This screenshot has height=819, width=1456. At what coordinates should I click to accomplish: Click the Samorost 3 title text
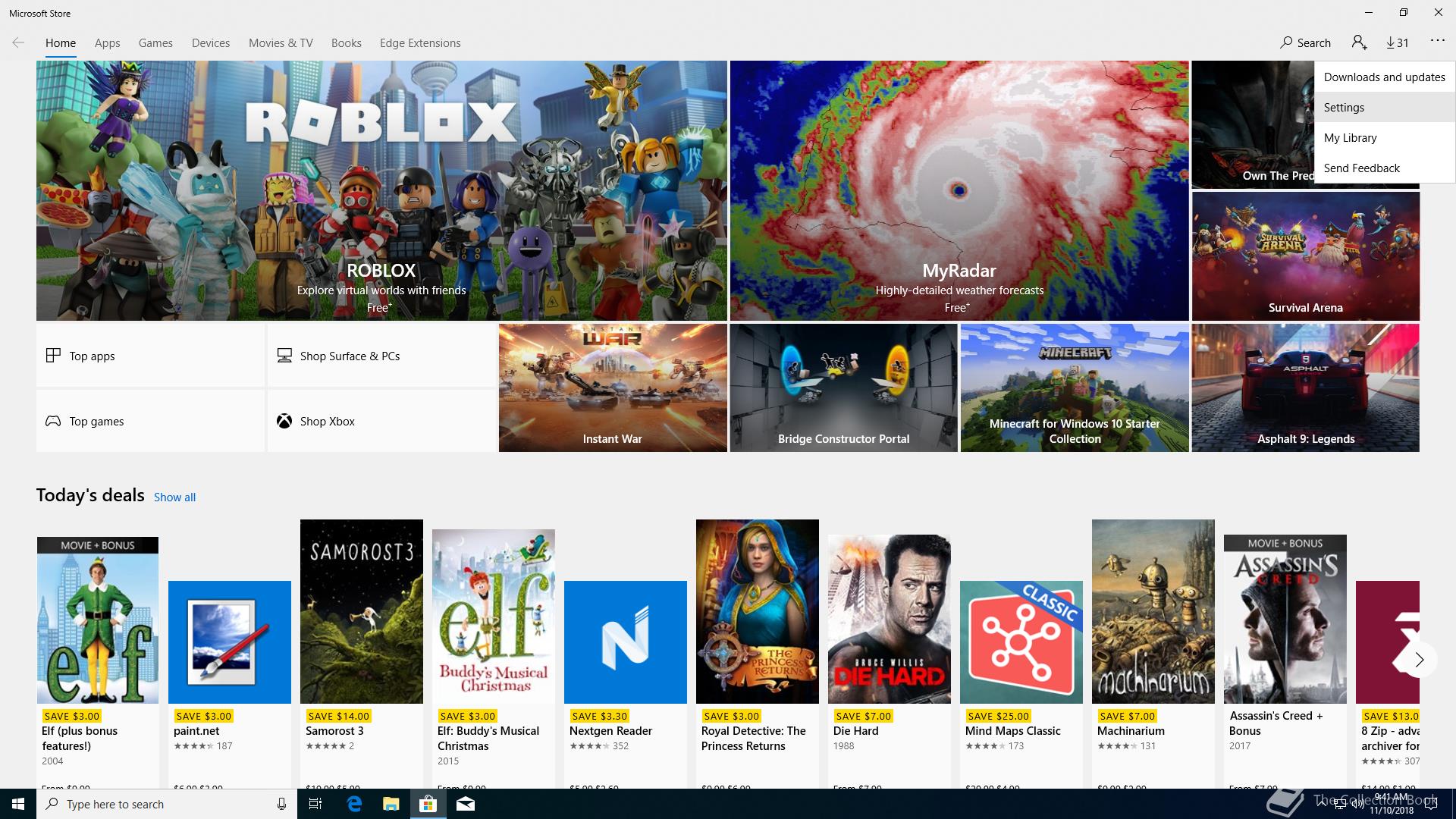click(x=334, y=730)
